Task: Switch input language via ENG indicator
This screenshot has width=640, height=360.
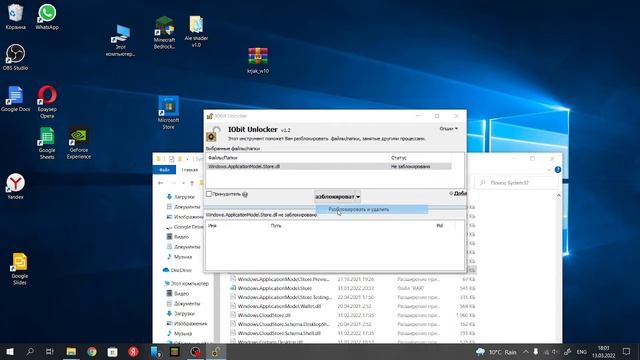Action: [x=581, y=352]
